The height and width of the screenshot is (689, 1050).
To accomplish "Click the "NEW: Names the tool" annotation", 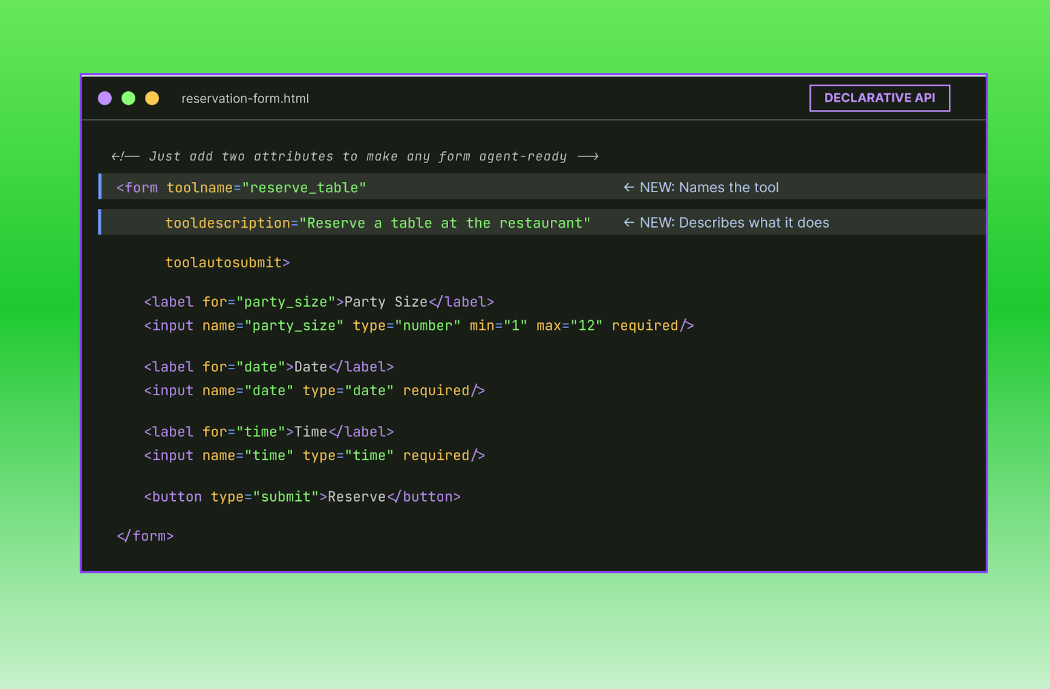I will coord(701,187).
